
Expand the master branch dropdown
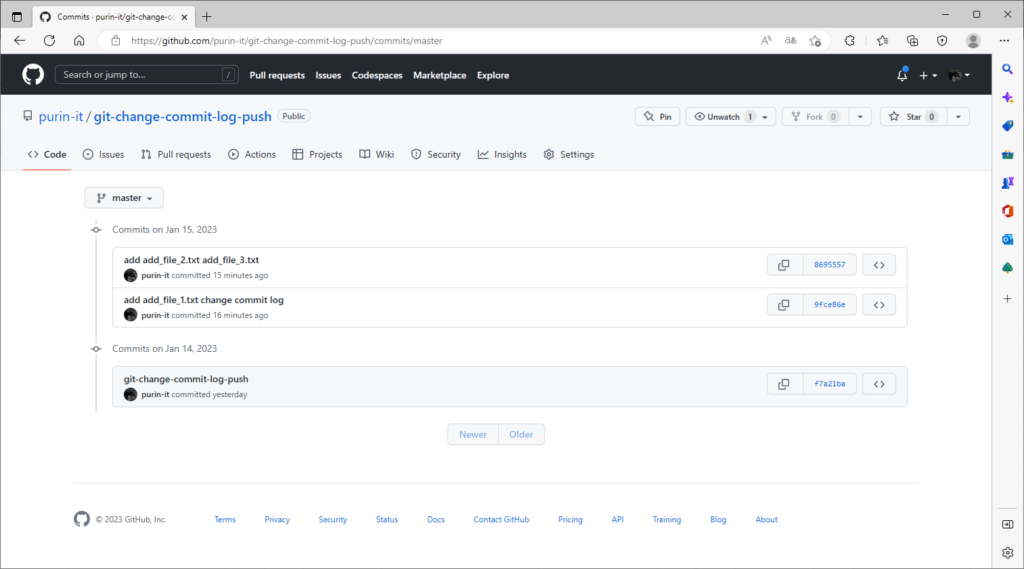tap(124, 198)
